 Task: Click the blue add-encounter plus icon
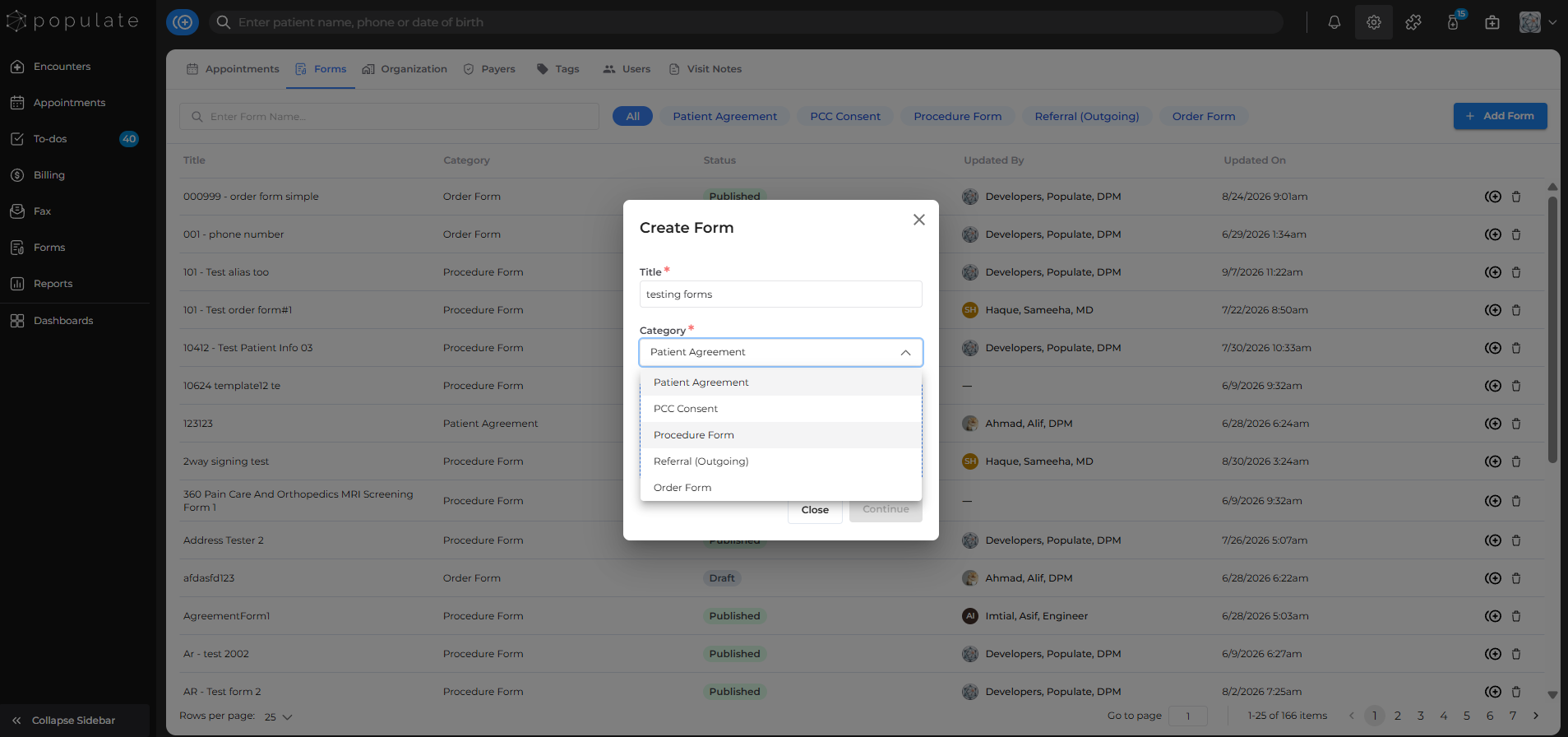click(x=183, y=22)
